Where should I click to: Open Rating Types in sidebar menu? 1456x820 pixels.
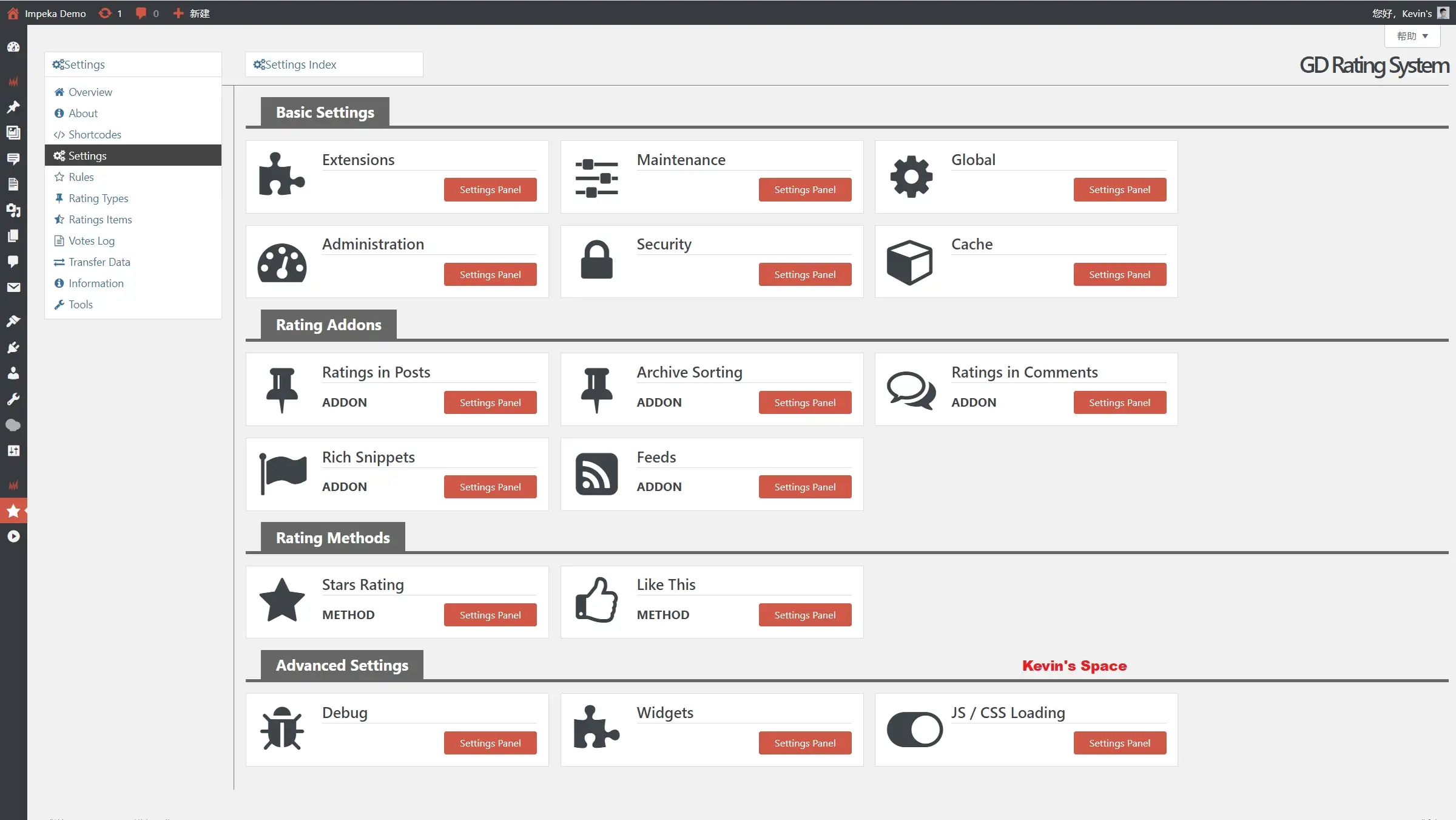pyautogui.click(x=98, y=198)
